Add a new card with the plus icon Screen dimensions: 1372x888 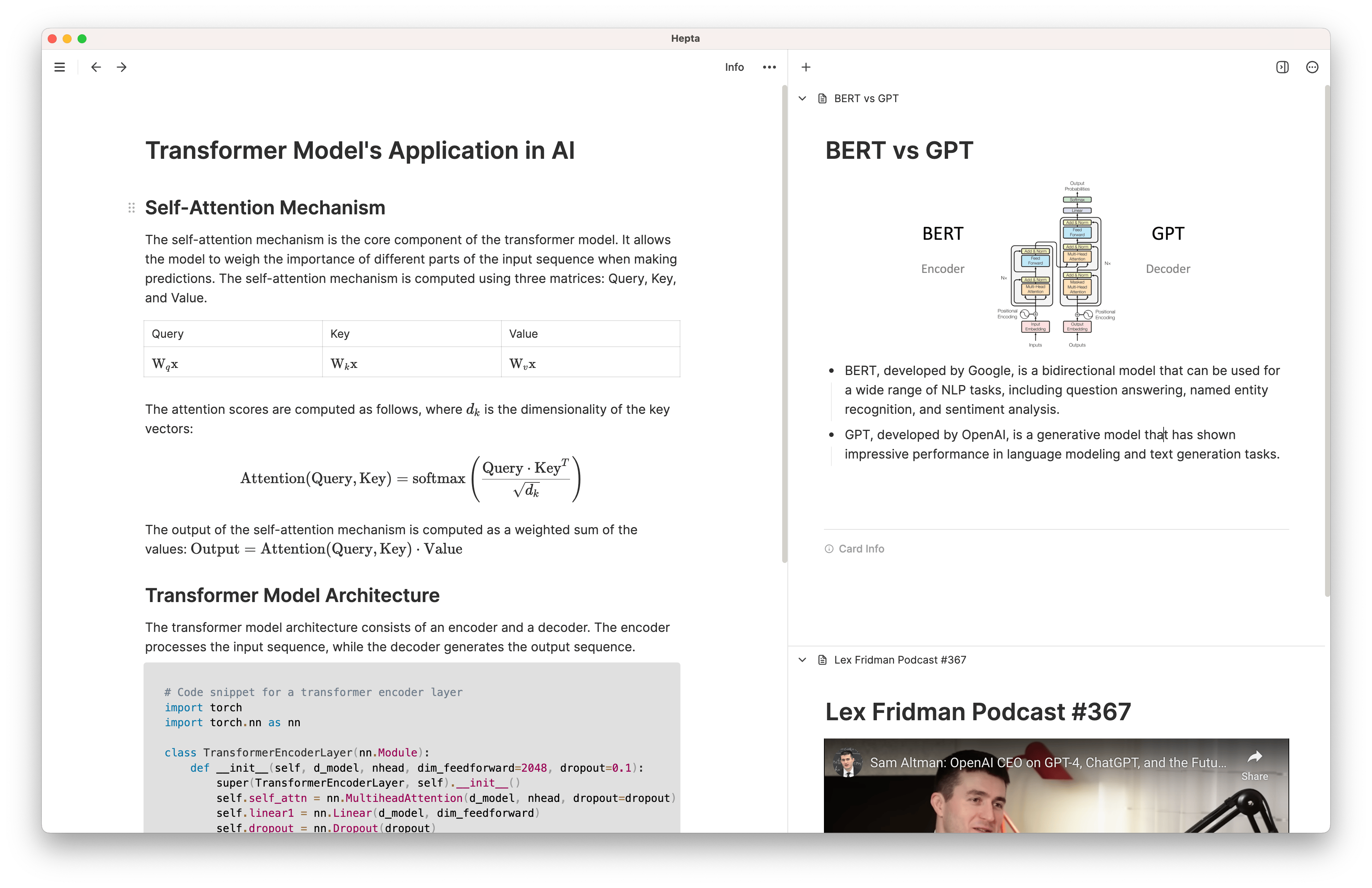click(806, 67)
